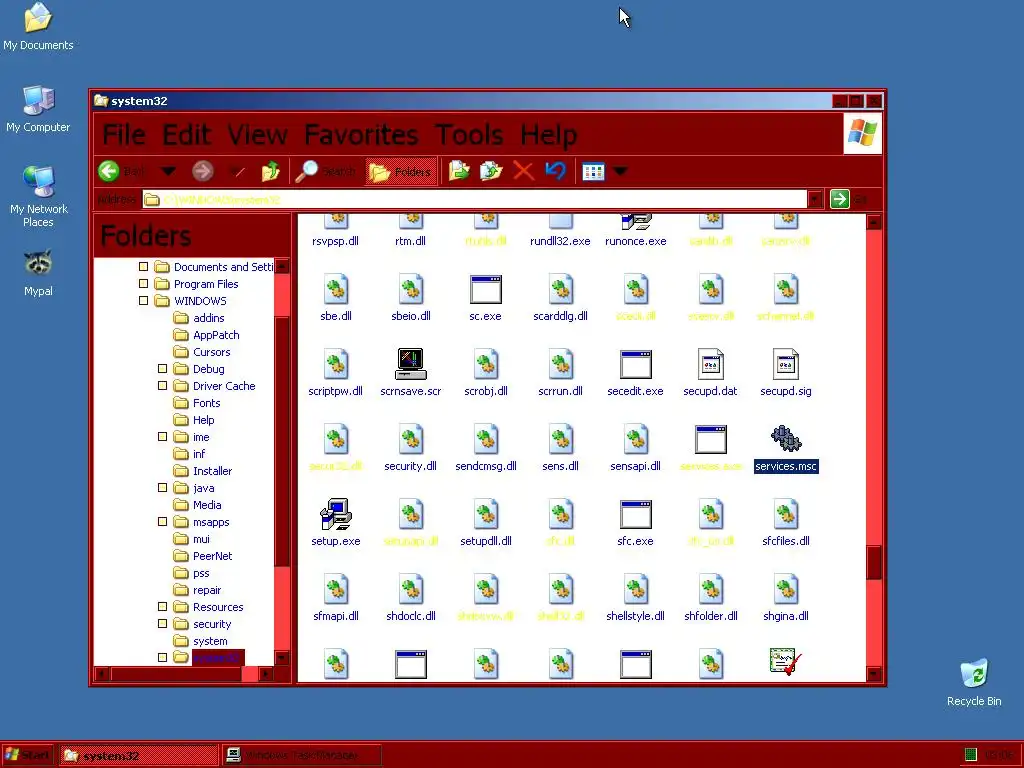
Task: Click the Copy To folder icon
Action: [491, 171]
